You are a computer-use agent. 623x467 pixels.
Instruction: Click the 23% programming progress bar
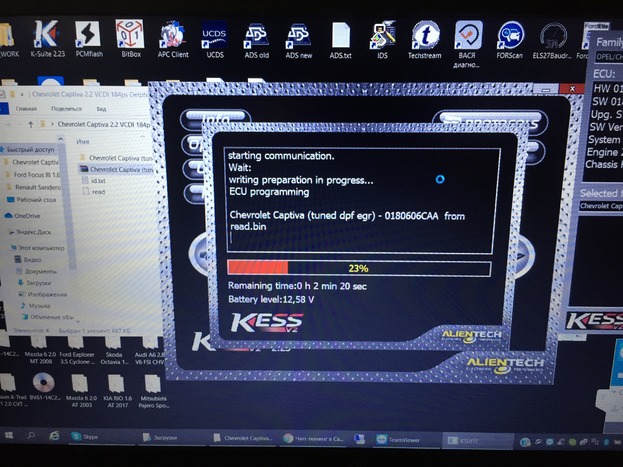pyautogui.click(x=358, y=268)
